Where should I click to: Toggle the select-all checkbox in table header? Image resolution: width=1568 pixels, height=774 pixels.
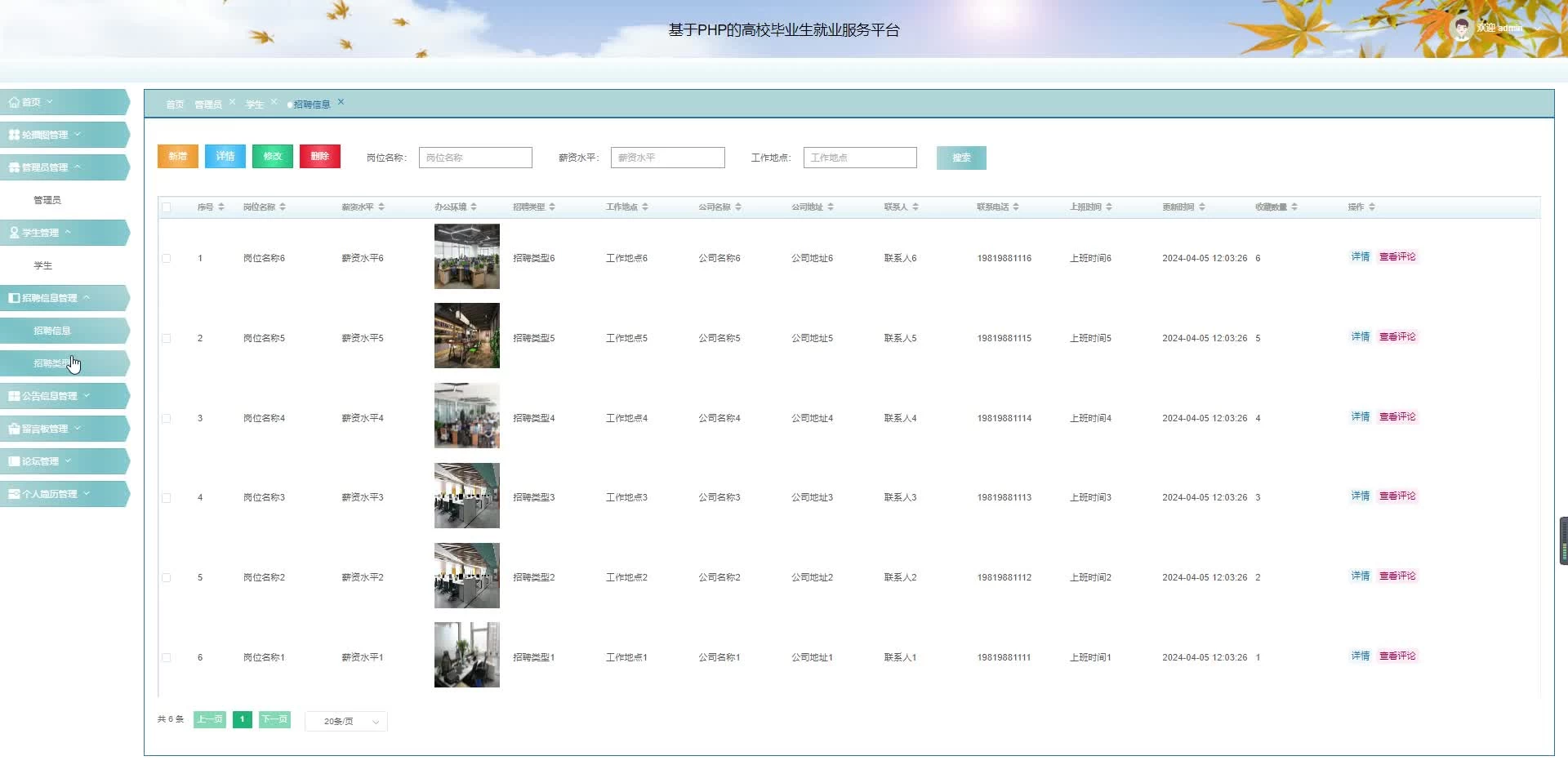167,207
